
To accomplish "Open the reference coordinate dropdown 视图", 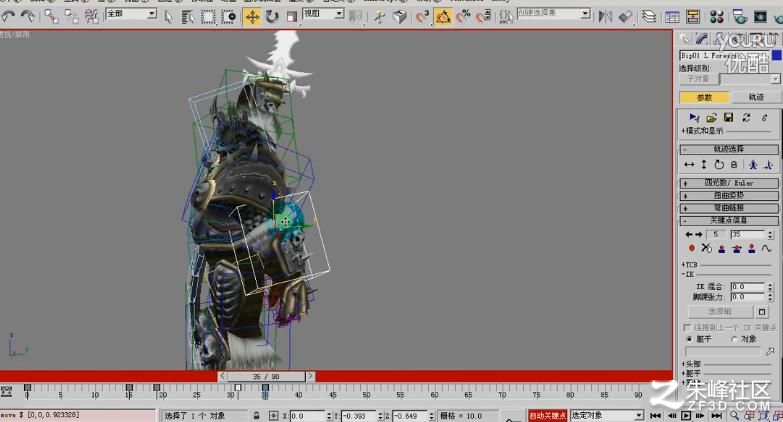I will pyautogui.click(x=324, y=14).
